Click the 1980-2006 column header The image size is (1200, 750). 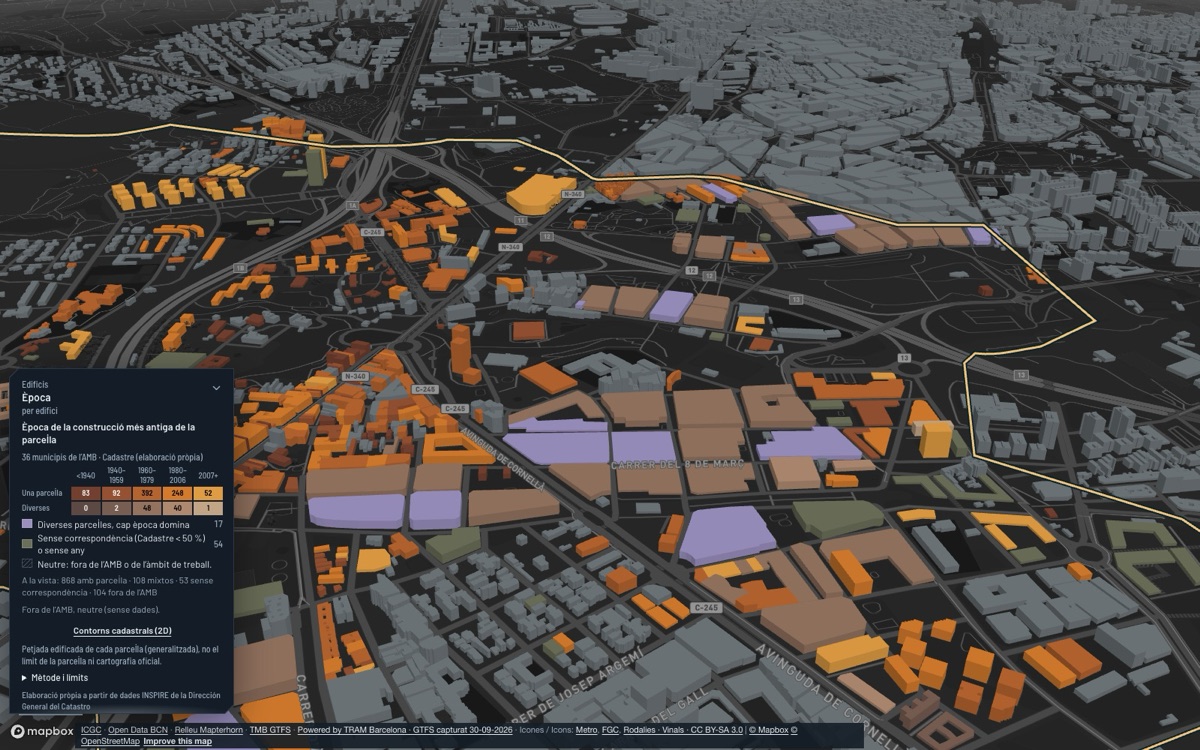178,475
